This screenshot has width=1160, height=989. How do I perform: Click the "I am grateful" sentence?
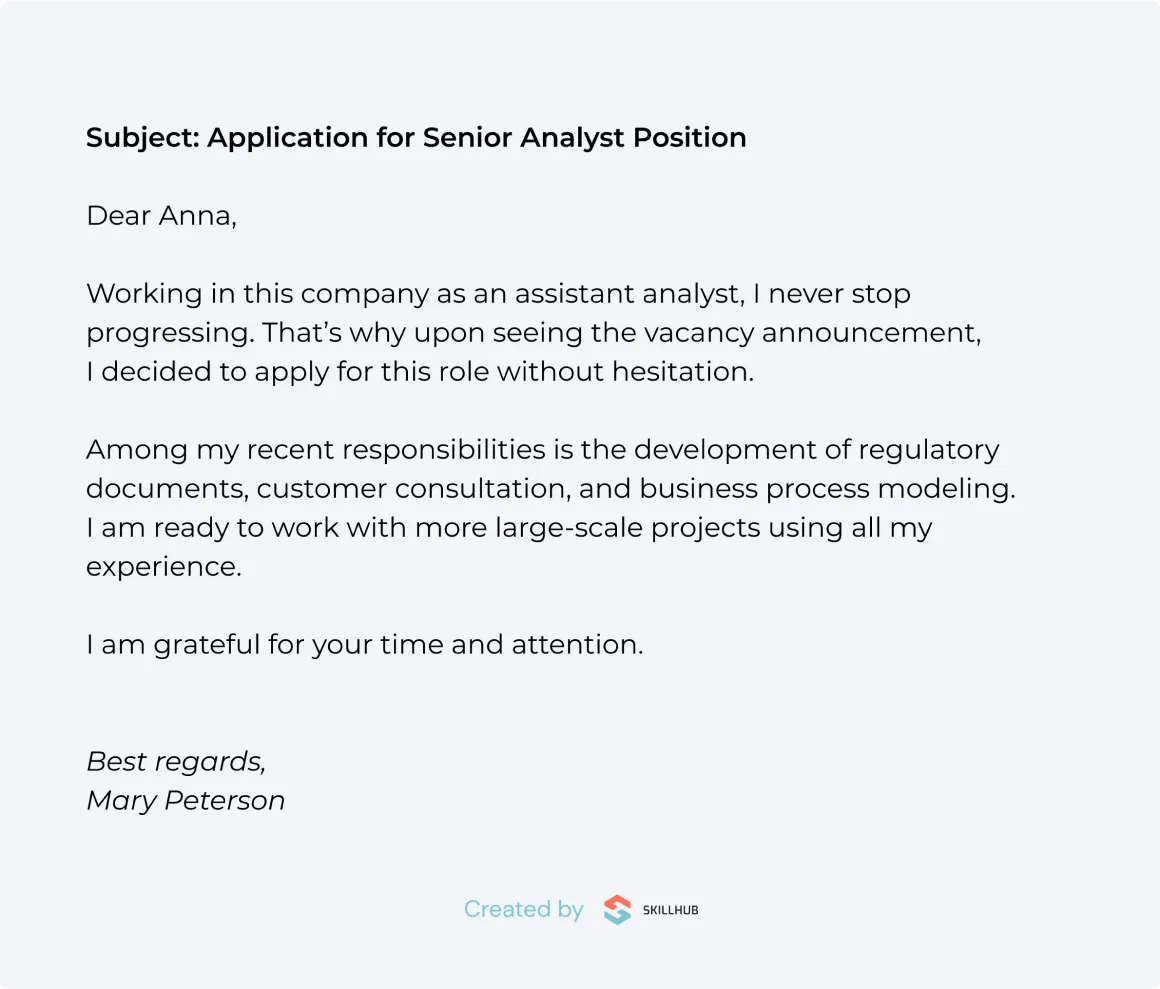(x=364, y=645)
